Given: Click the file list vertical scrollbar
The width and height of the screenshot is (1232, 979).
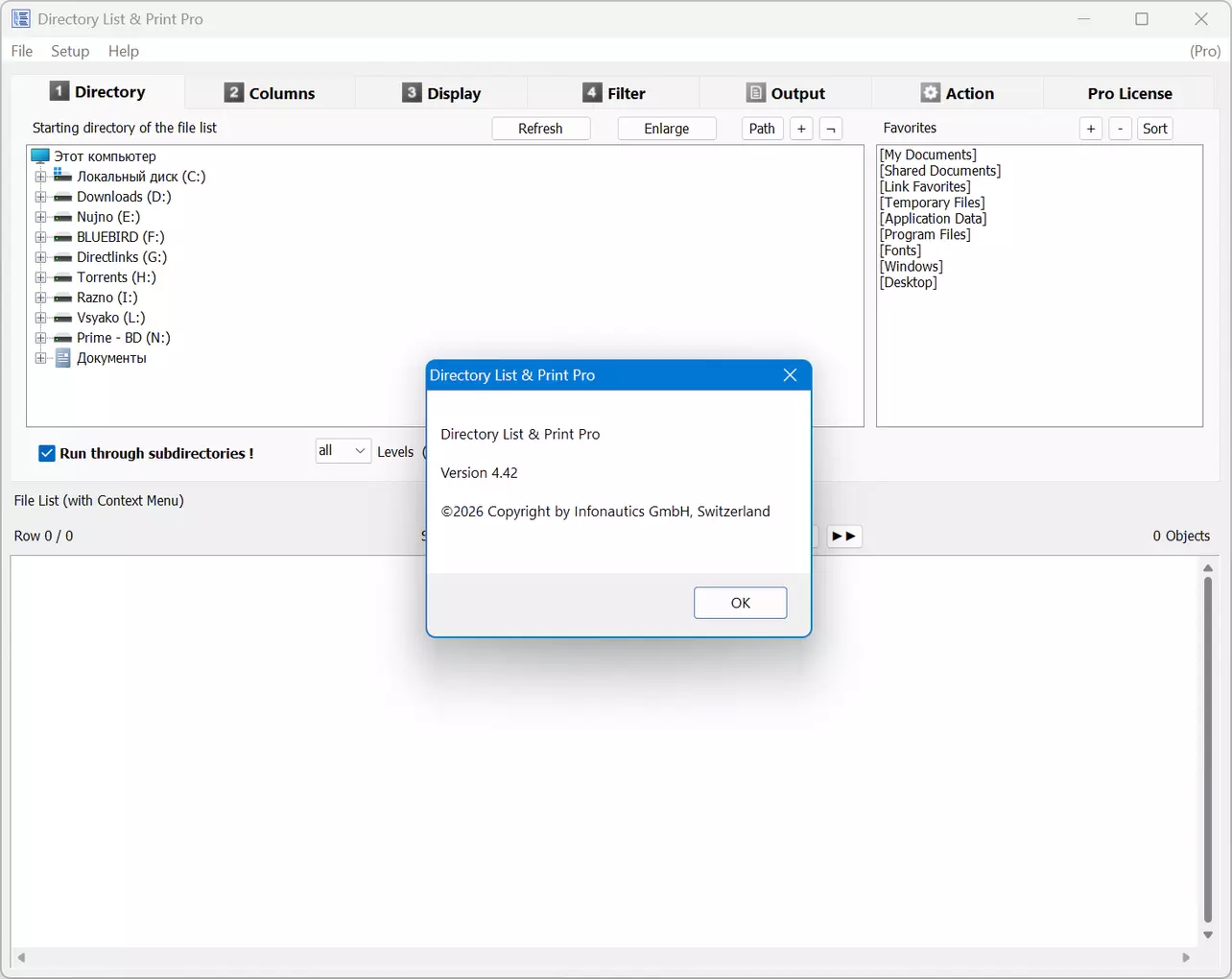Looking at the screenshot, I should (1208, 749).
